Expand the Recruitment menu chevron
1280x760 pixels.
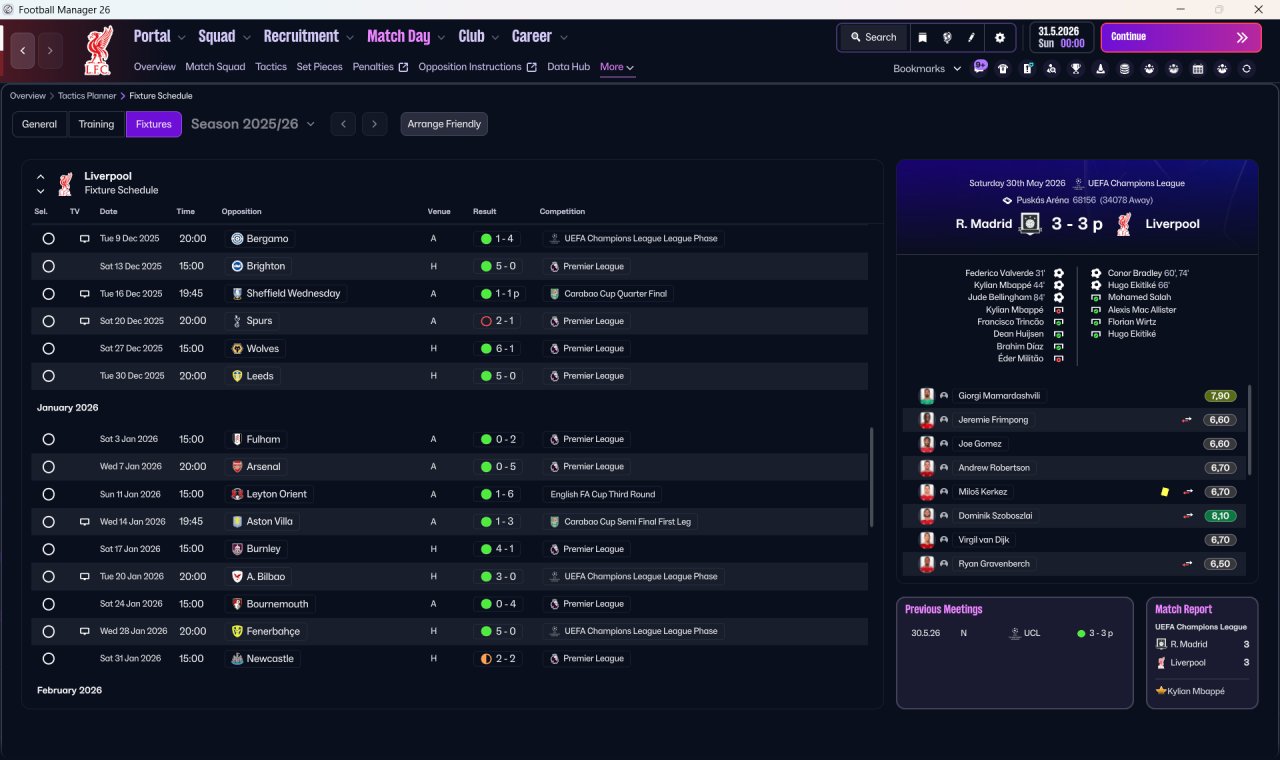(350, 38)
